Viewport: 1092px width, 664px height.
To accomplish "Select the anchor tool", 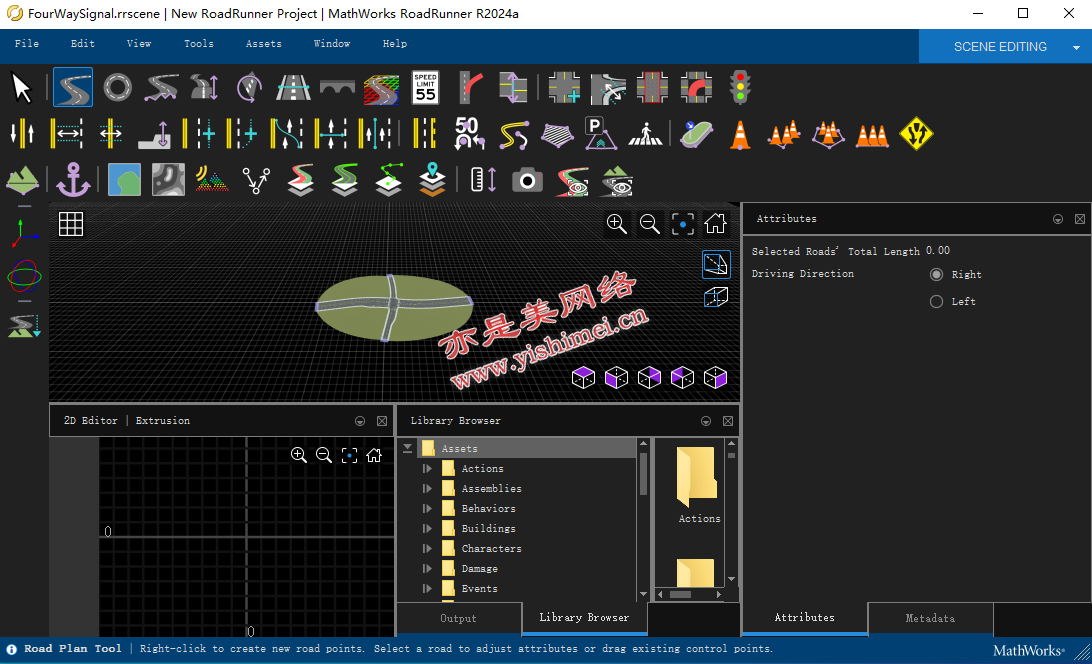I will click(x=73, y=180).
